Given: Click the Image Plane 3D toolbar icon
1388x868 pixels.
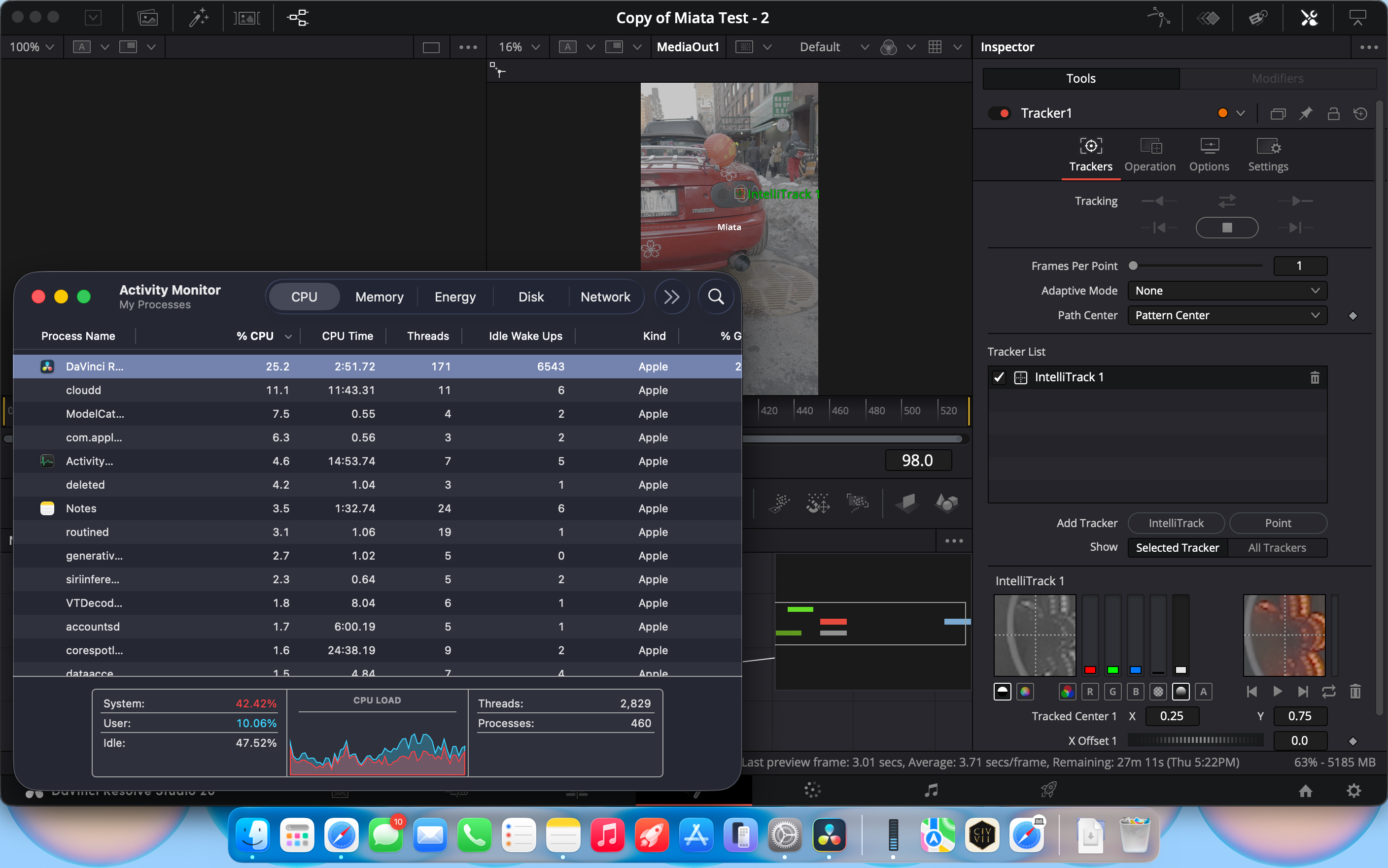Looking at the screenshot, I should pos(907,503).
